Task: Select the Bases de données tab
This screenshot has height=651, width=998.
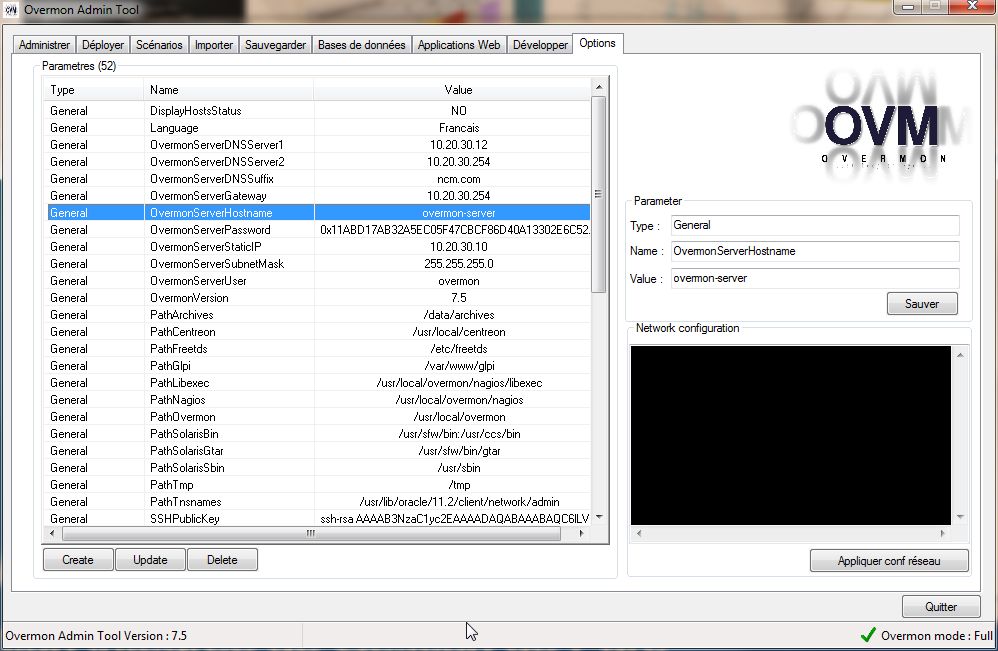Action: coord(361,45)
